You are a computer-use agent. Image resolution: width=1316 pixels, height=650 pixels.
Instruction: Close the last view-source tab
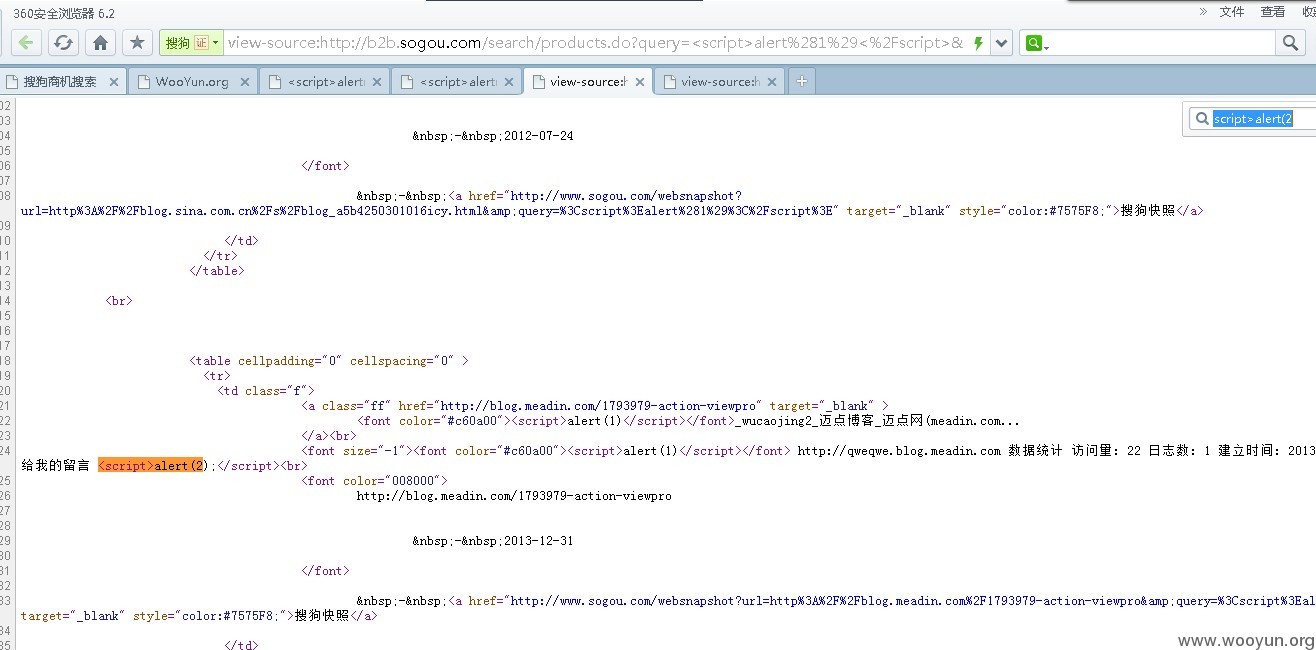(772, 82)
